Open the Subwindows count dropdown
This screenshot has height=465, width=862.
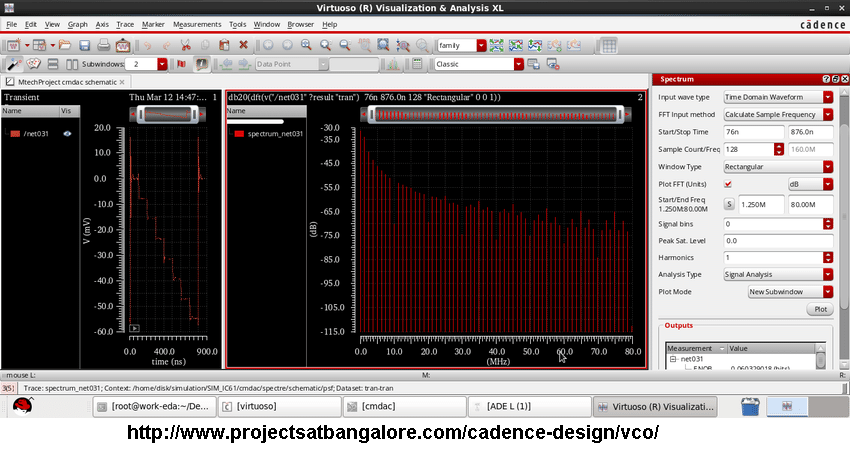click(162, 64)
